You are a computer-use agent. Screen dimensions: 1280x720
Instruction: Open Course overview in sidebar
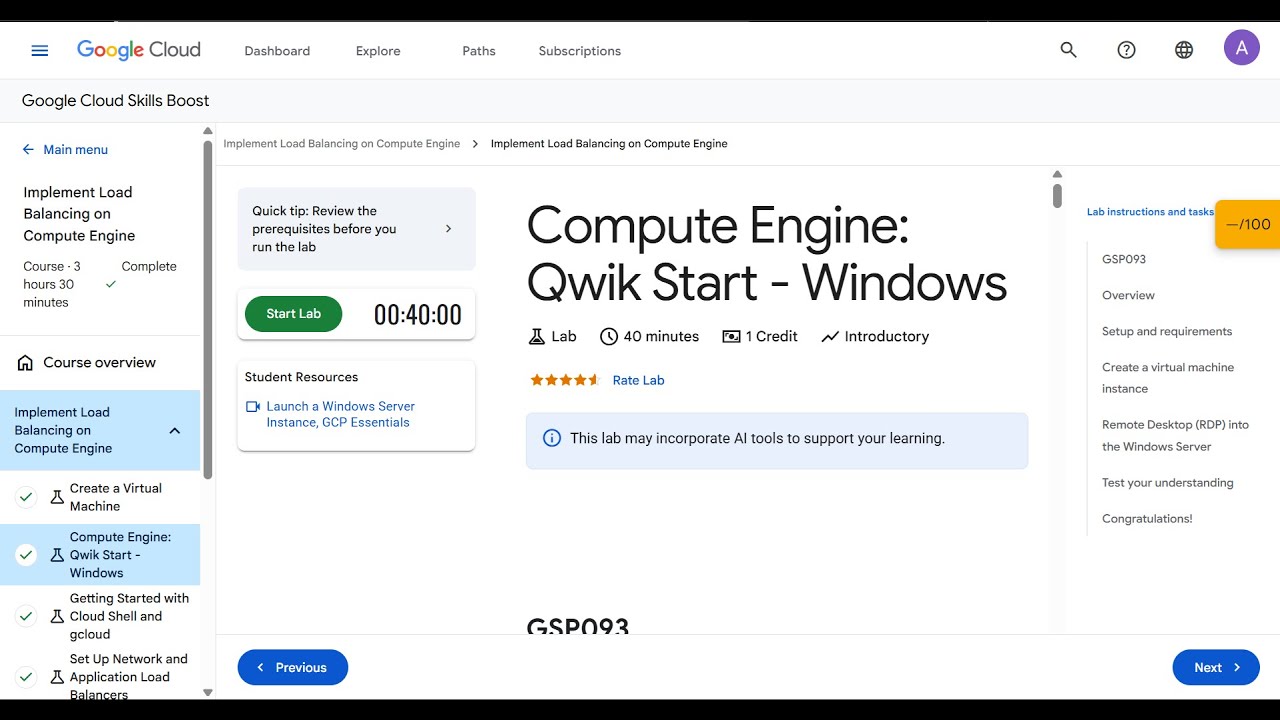[x=100, y=363]
